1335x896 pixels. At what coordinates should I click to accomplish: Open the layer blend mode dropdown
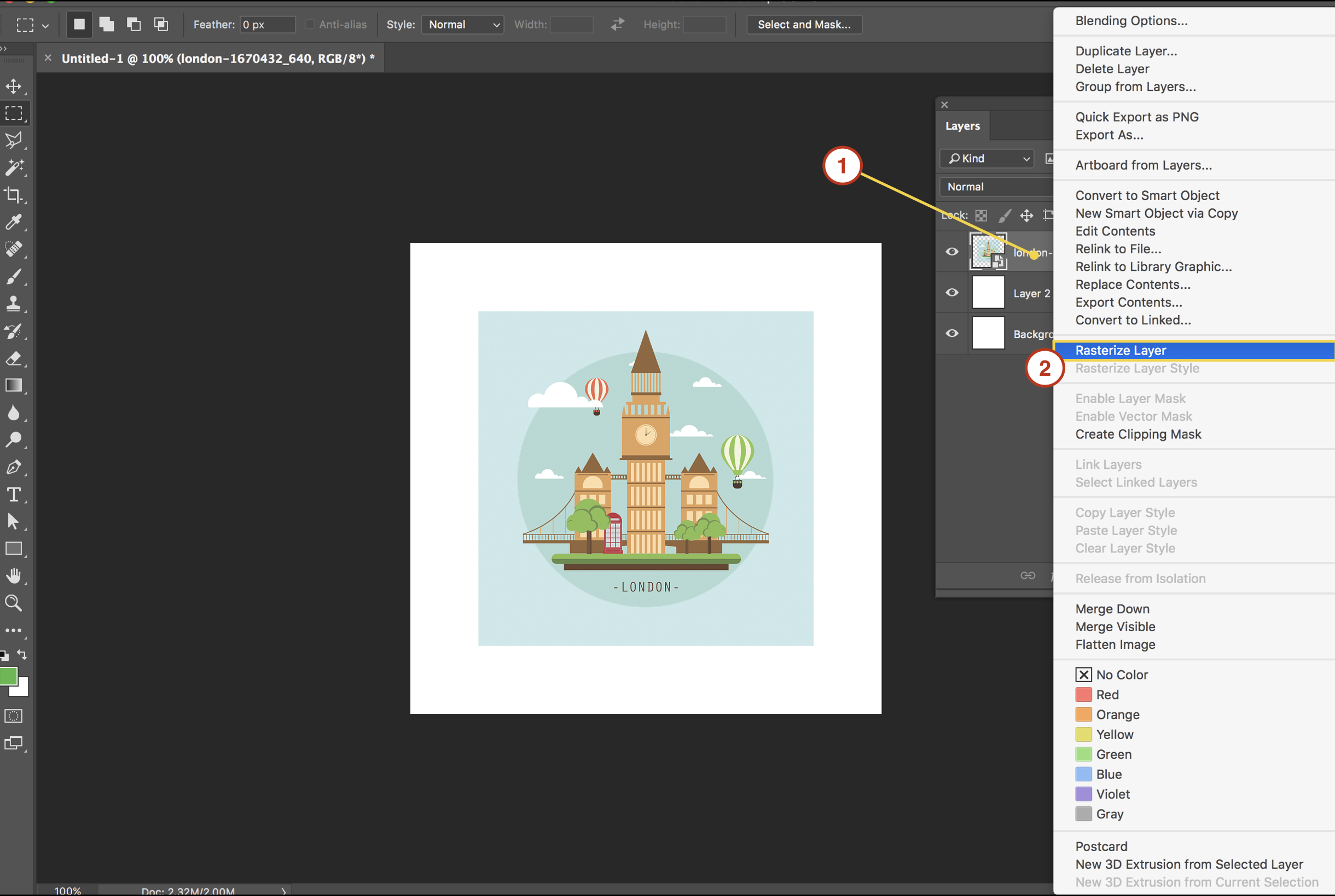996,187
